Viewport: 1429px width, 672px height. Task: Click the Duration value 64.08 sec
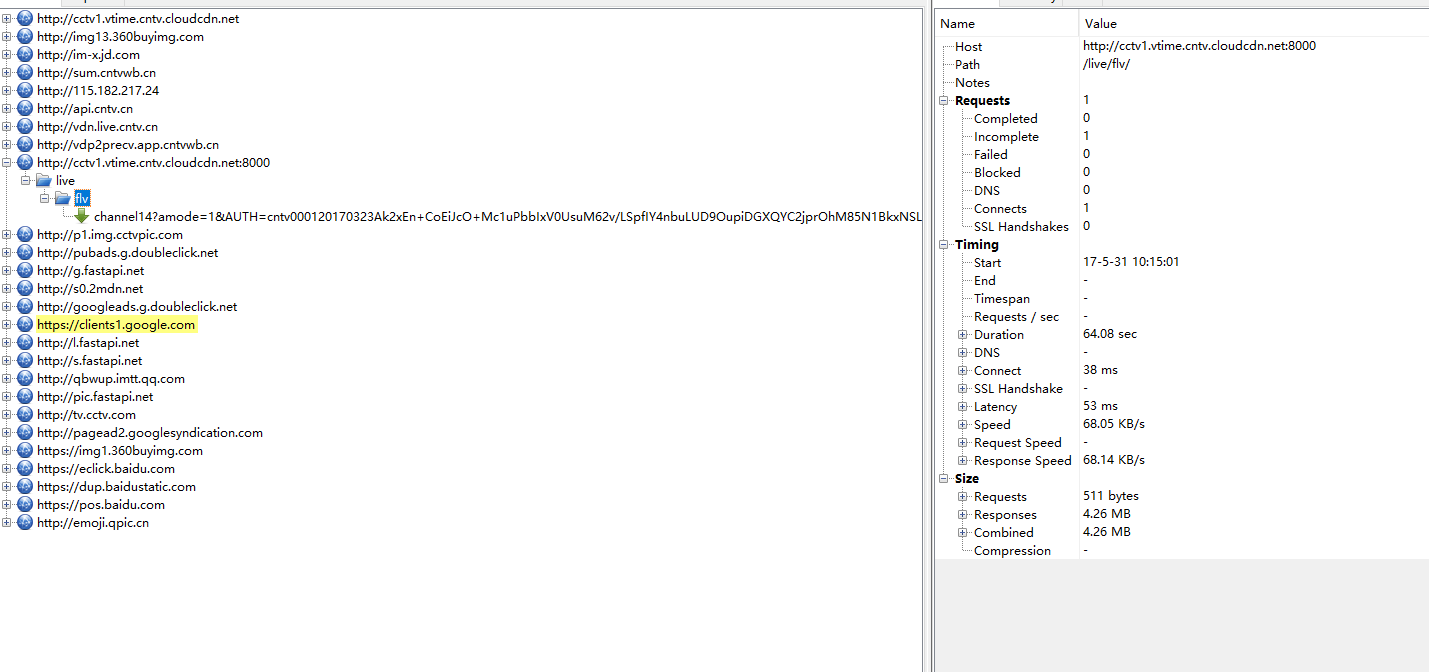click(x=1110, y=334)
